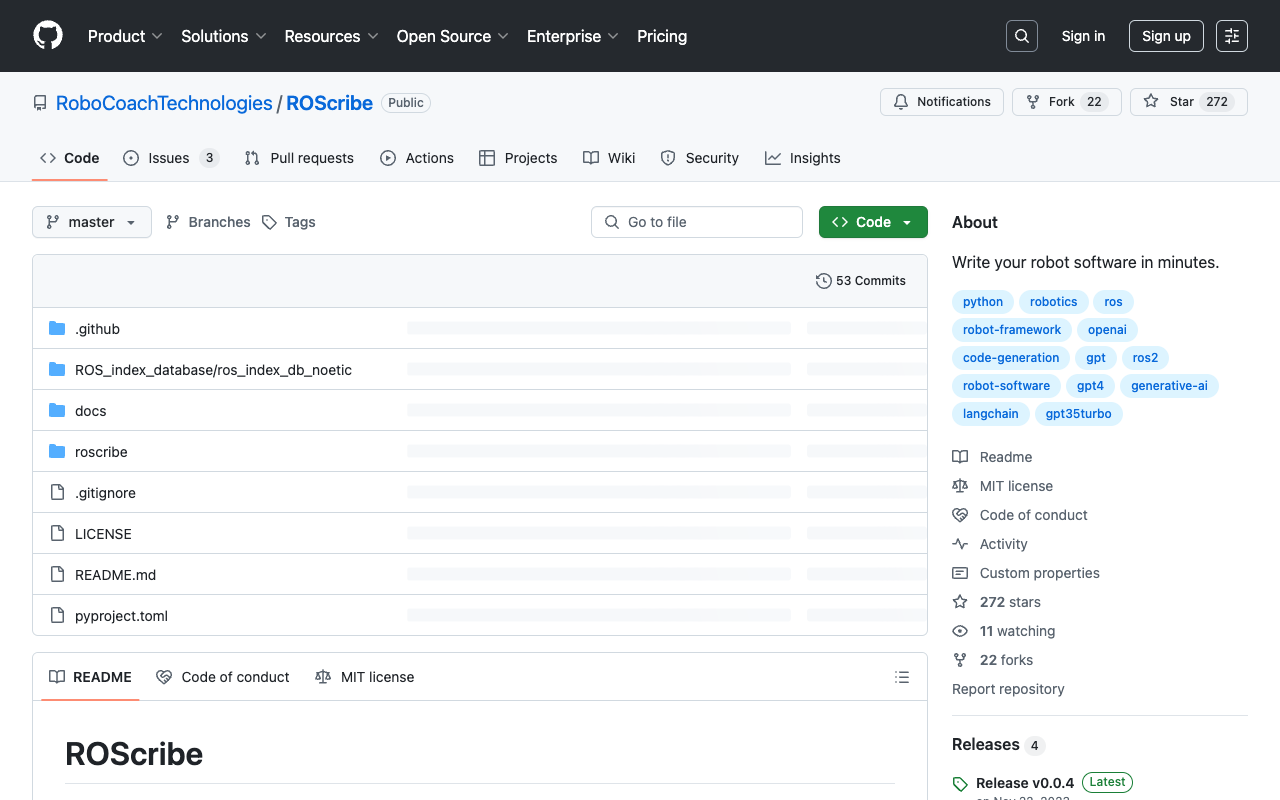Open the Security tab
The width and height of the screenshot is (1280, 800).
(x=700, y=158)
